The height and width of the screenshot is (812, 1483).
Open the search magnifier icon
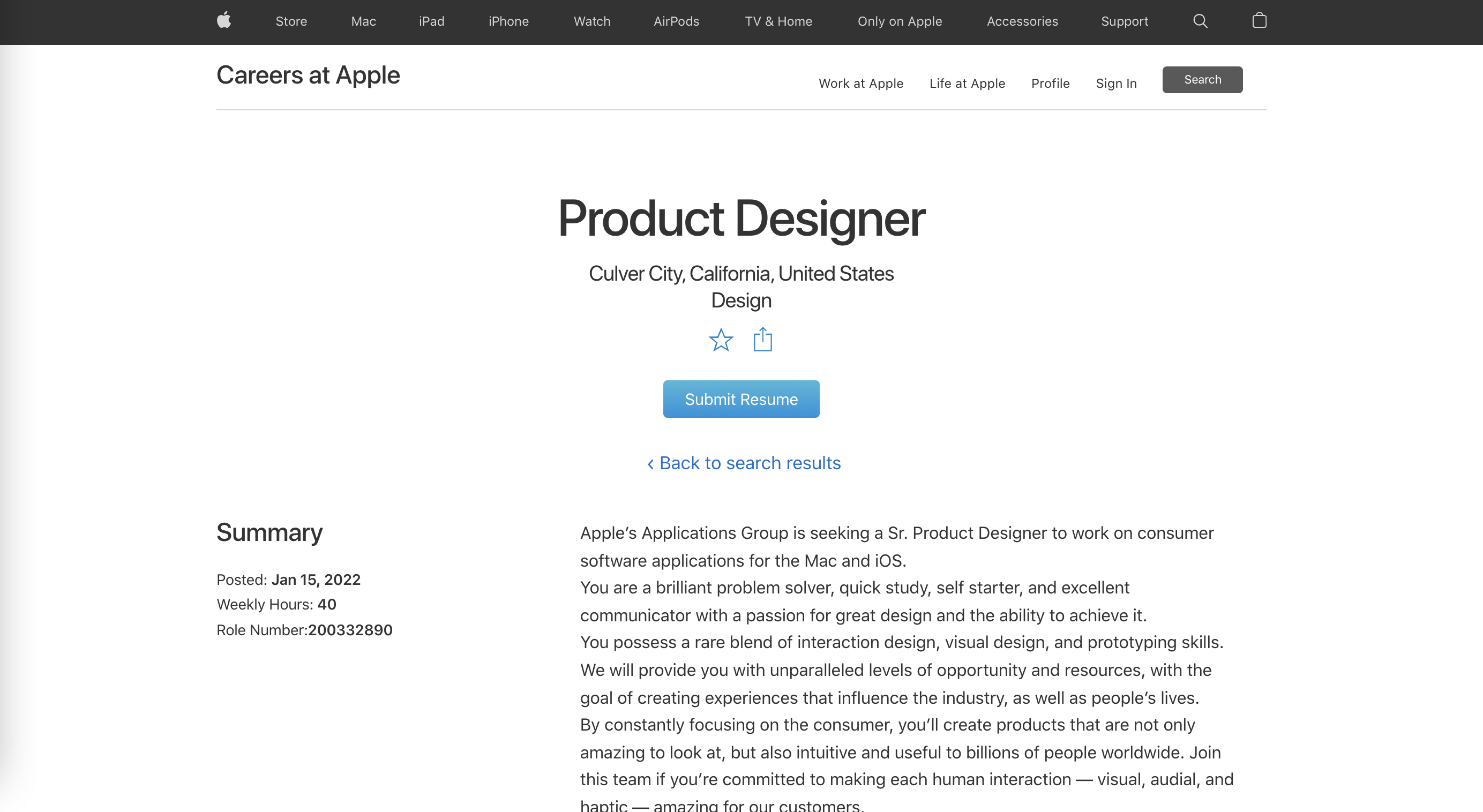[x=1200, y=21]
